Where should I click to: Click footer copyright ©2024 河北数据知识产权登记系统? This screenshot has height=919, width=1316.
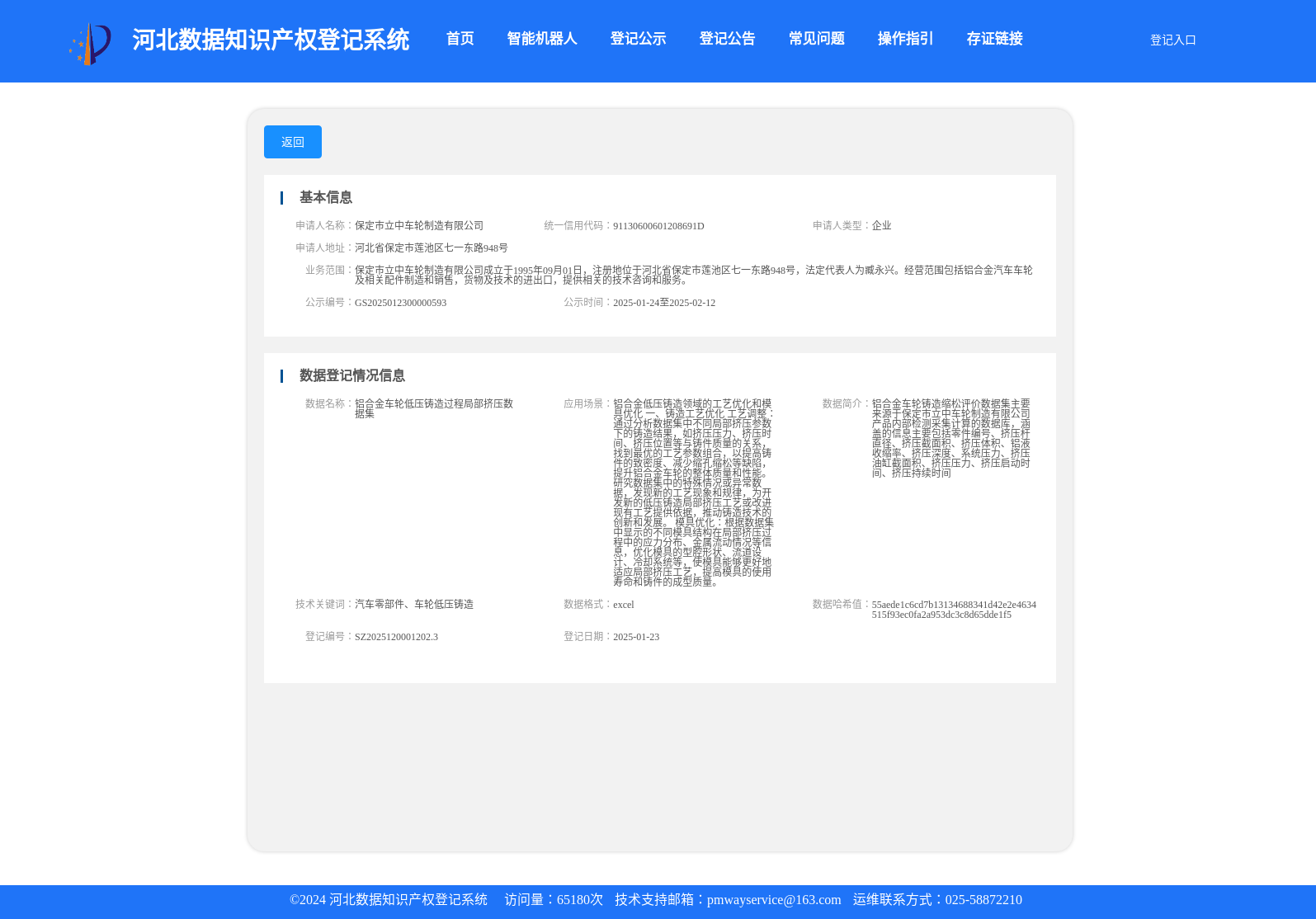click(389, 900)
